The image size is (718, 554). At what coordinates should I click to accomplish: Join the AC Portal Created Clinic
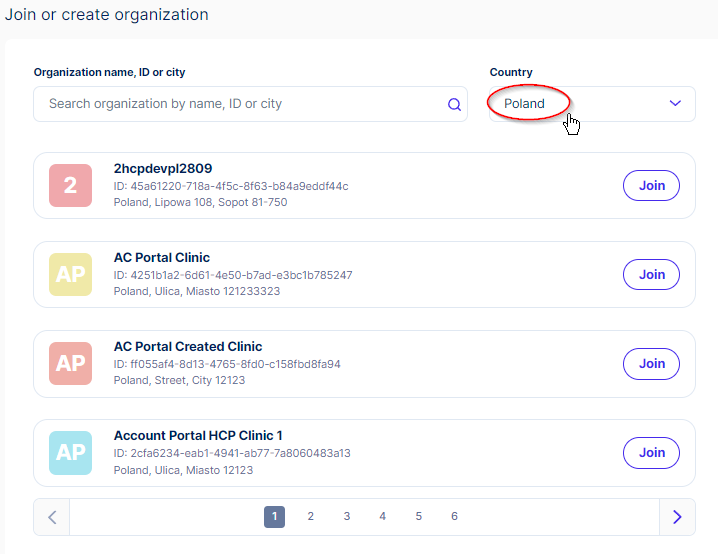pos(651,364)
